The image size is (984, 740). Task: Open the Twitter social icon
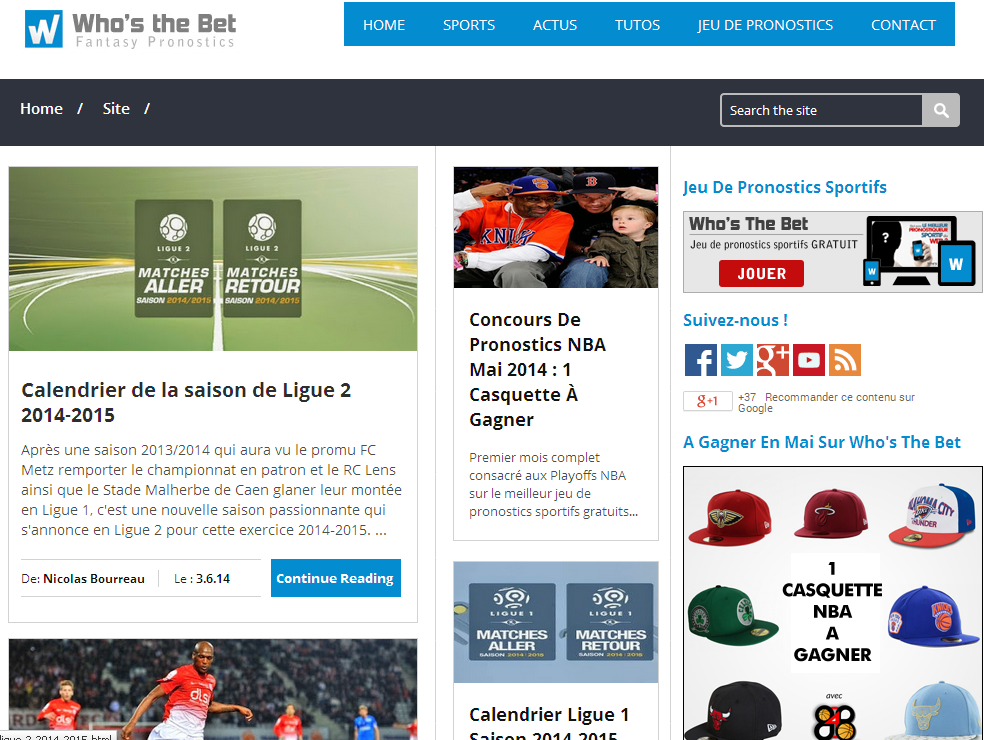pyautogui.click(x=737, y=360)
